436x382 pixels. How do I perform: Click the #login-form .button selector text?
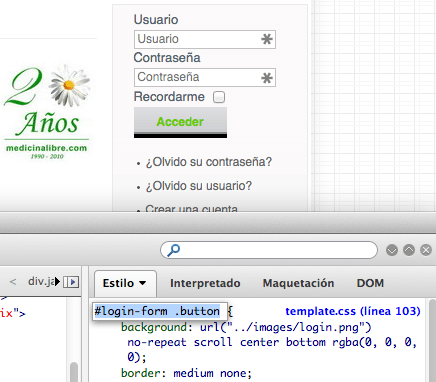coord(157,311)
